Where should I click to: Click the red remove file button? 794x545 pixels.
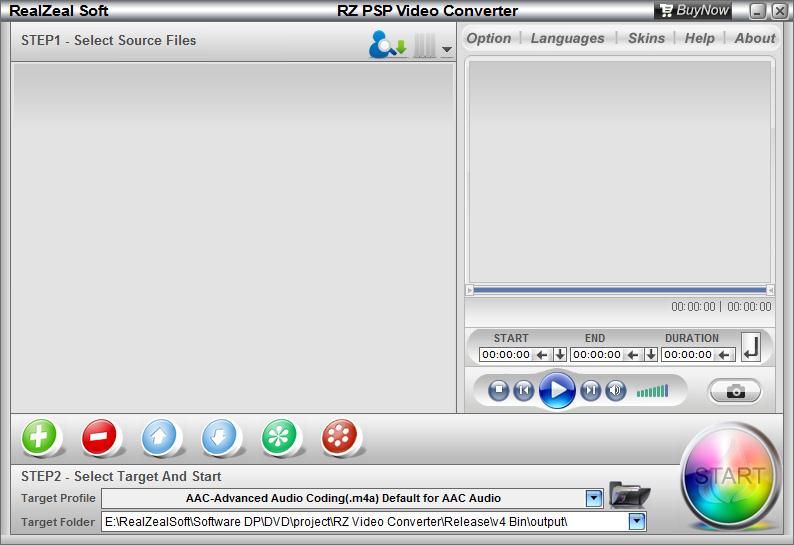pyautogui.click(x=100, y=437)
